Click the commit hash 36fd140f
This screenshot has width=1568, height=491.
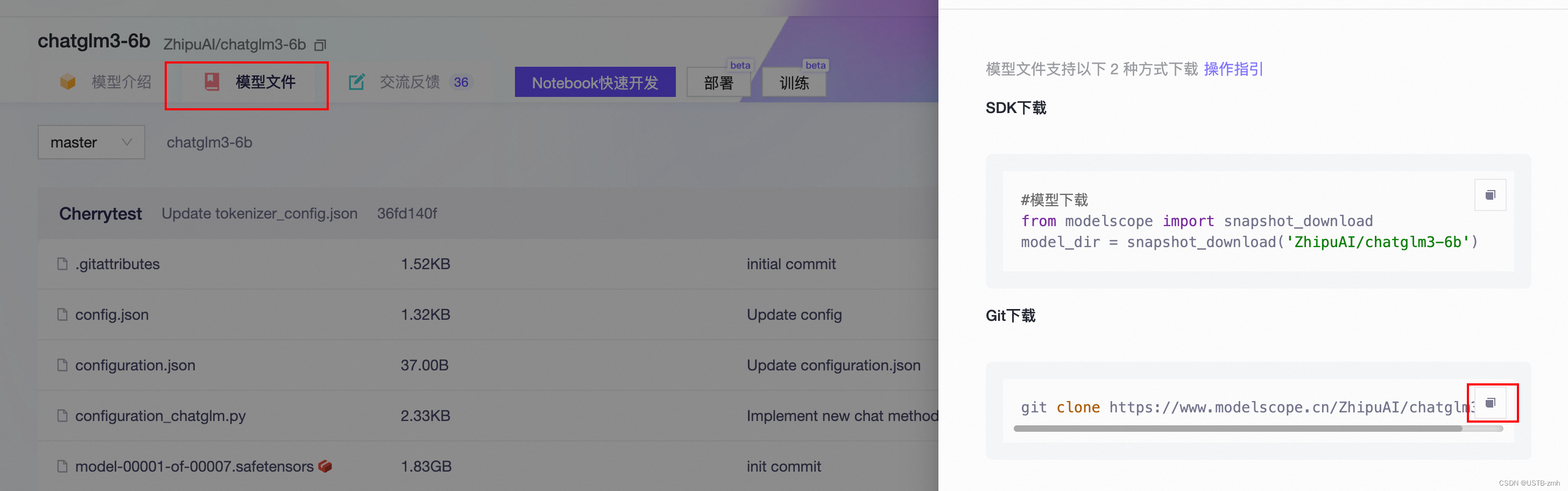coord(407,213)
